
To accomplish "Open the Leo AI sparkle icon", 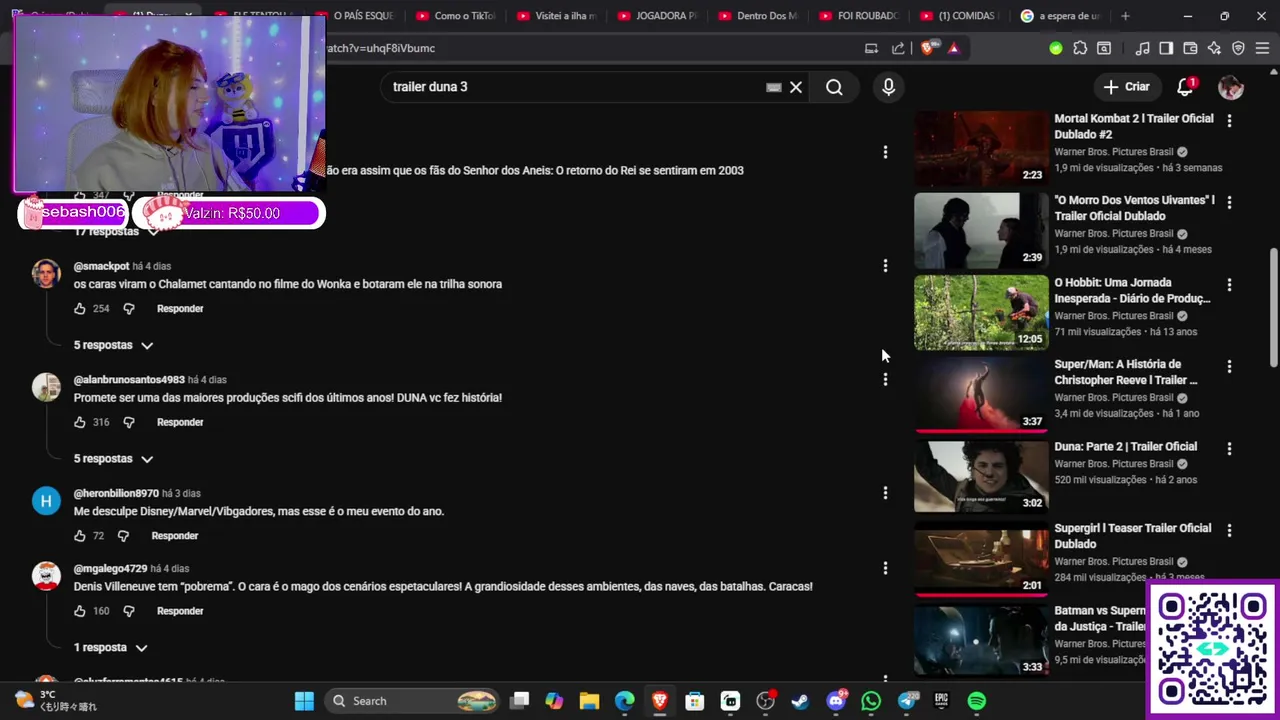I will tap(1214, 48).
